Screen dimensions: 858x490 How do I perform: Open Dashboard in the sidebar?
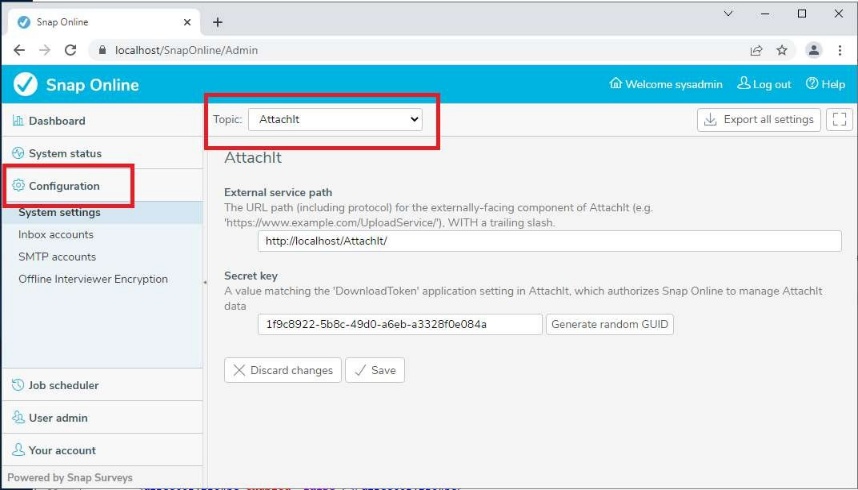tap(56, 121)
